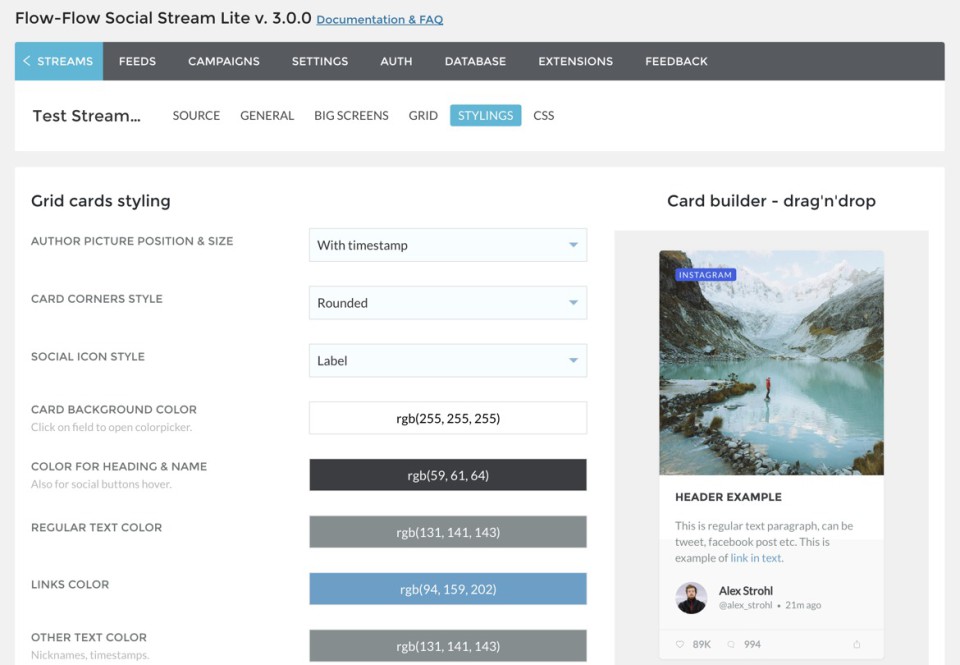Click 'link in text' in card preview
This screenshot has width=960, height=665.
756,558
